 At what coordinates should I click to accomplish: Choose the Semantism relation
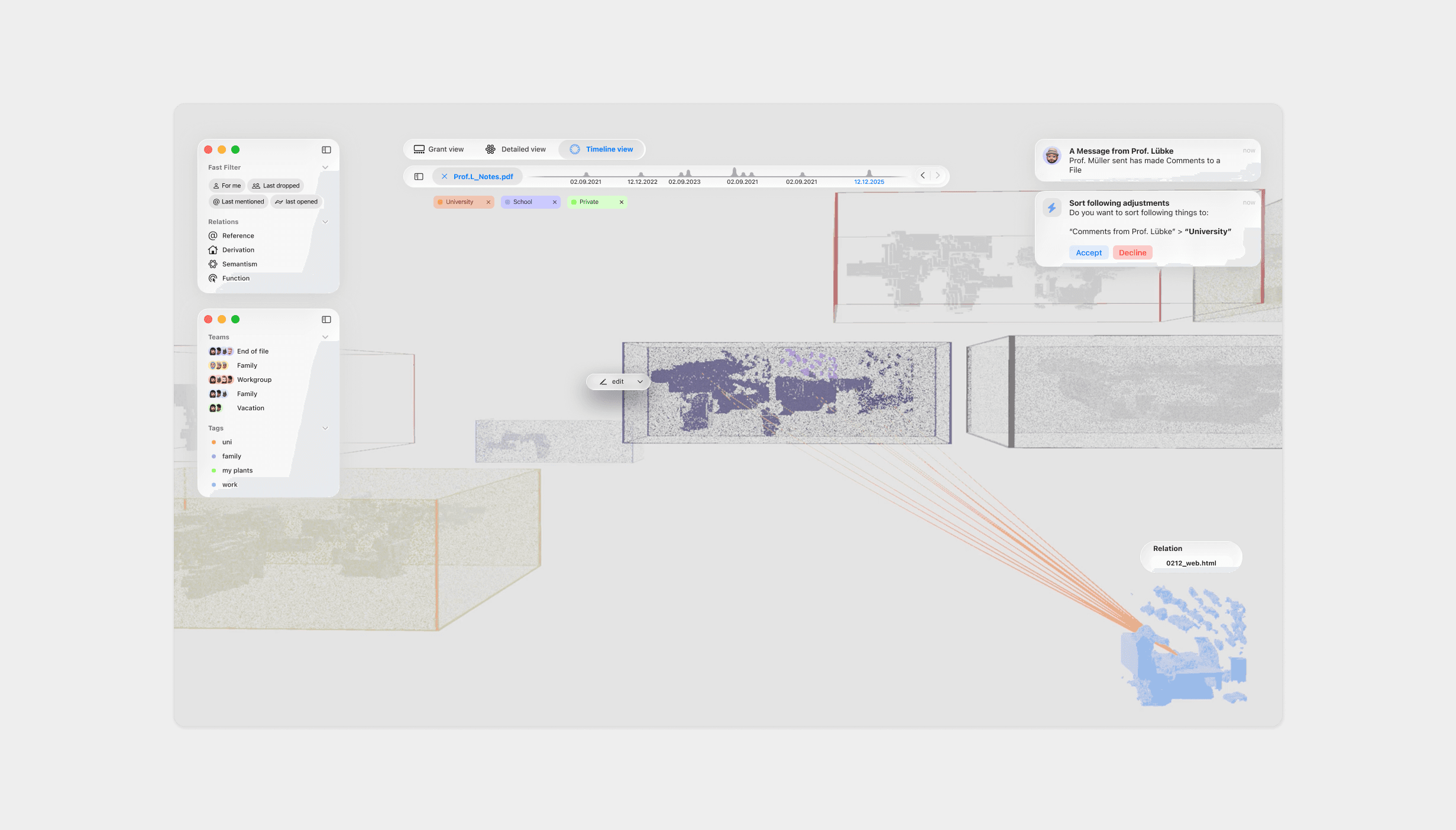239,264
